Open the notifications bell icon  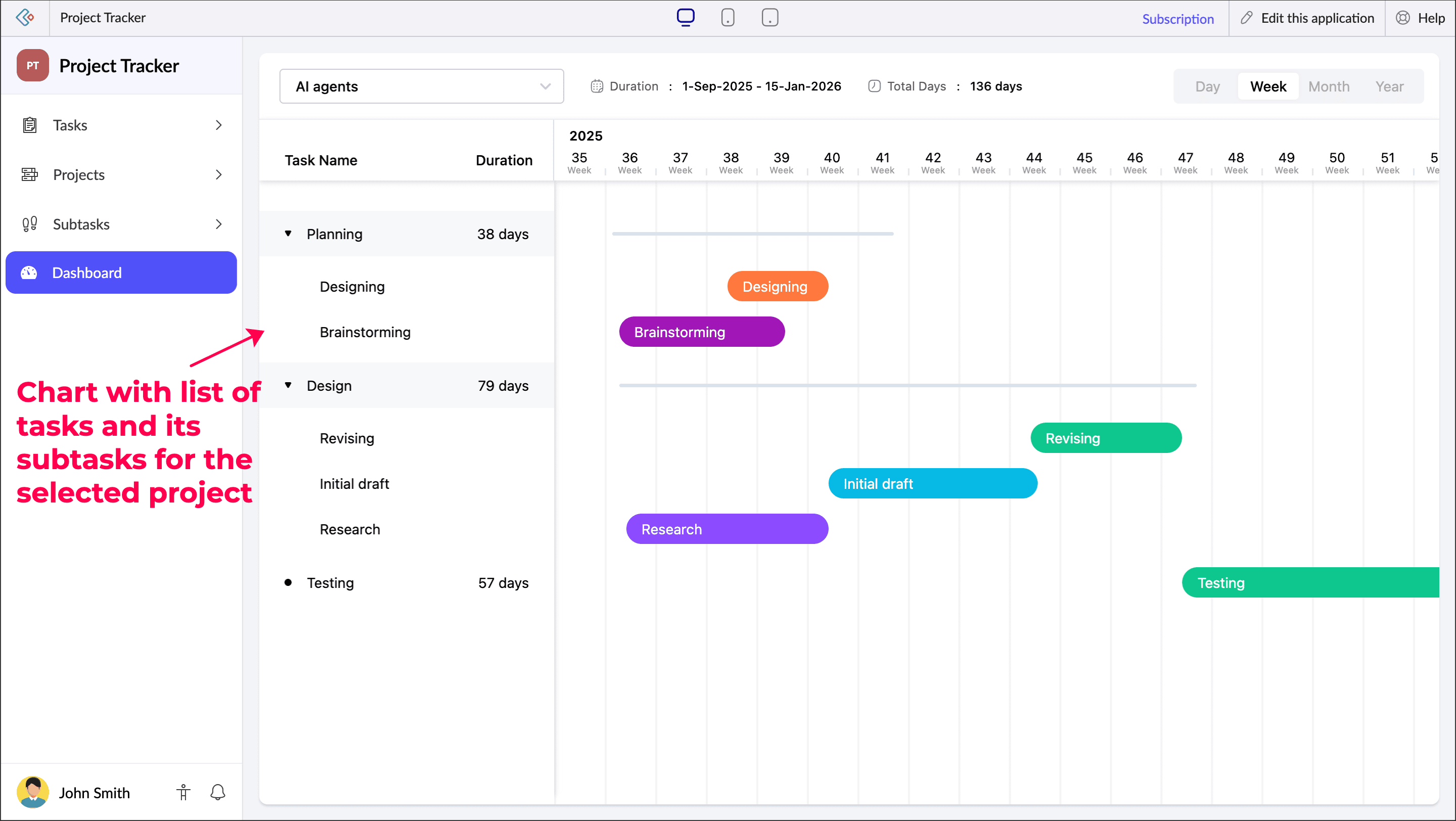[x=217, y=792]
